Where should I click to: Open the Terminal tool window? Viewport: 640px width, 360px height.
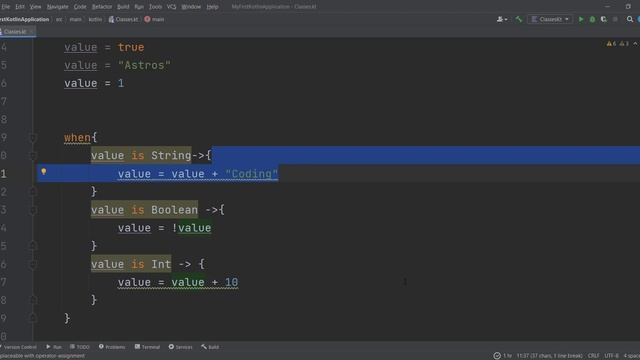147,347
